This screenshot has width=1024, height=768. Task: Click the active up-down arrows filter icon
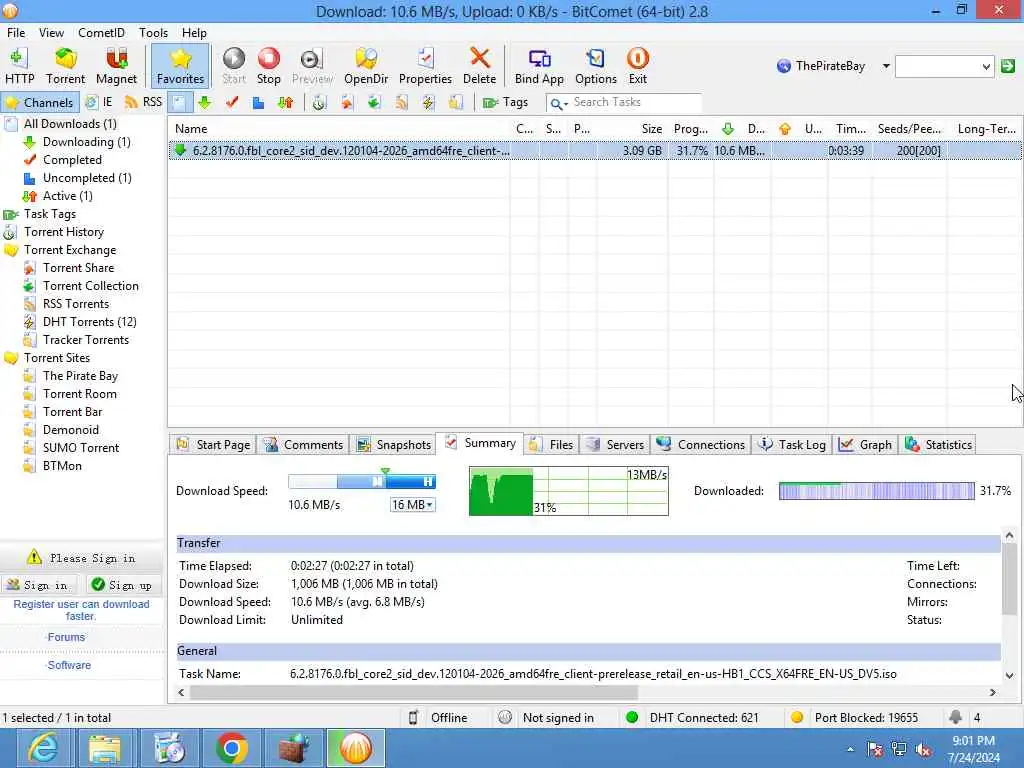pyautogui.click(x=285, y=103)
